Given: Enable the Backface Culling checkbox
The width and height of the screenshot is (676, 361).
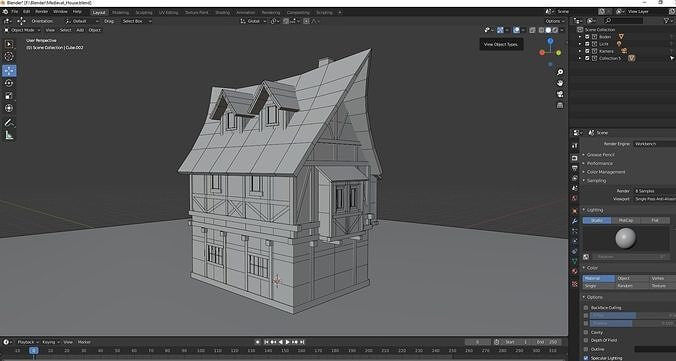Looking at the screenshot, I should (x=585, y=308).
